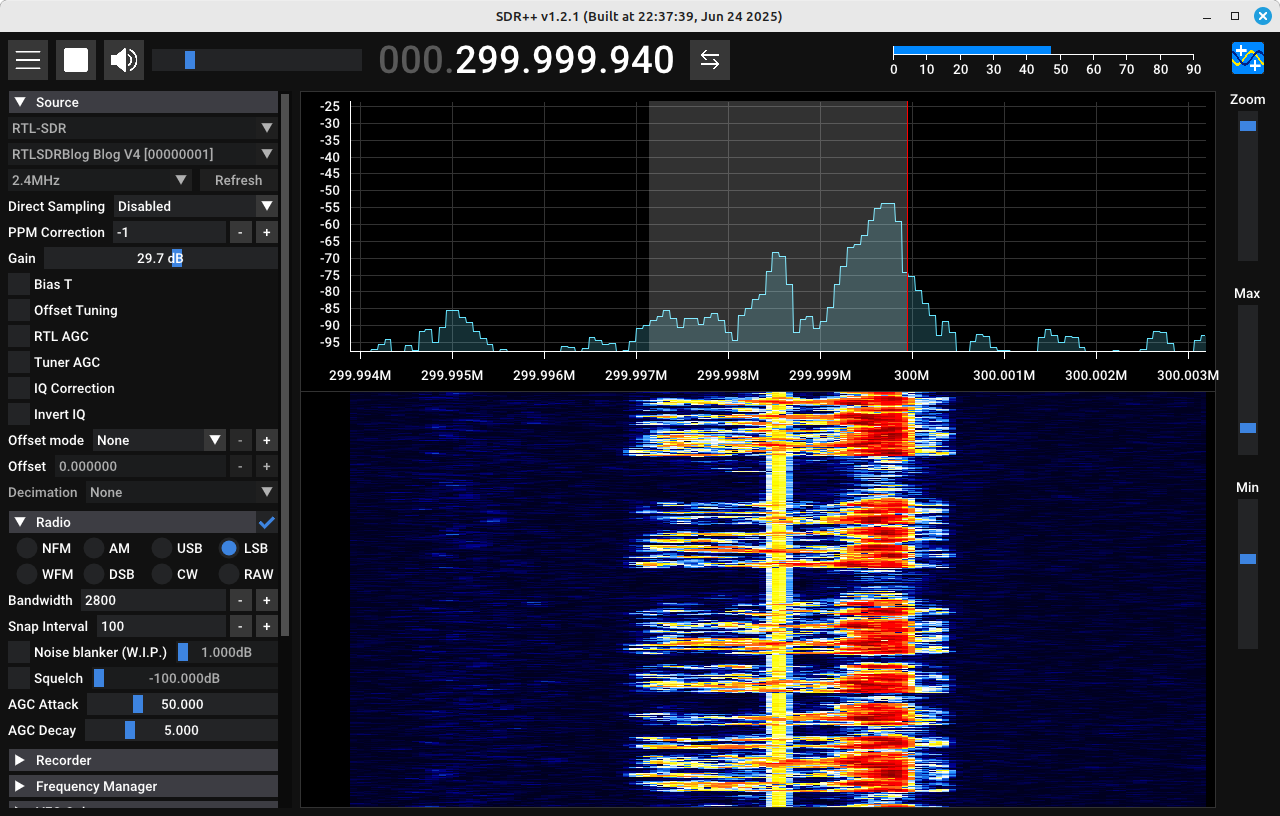Screen dimensions: 1280x816
Task: Increase PPM Correction with plus button
Action: click(x=267, y=232)
